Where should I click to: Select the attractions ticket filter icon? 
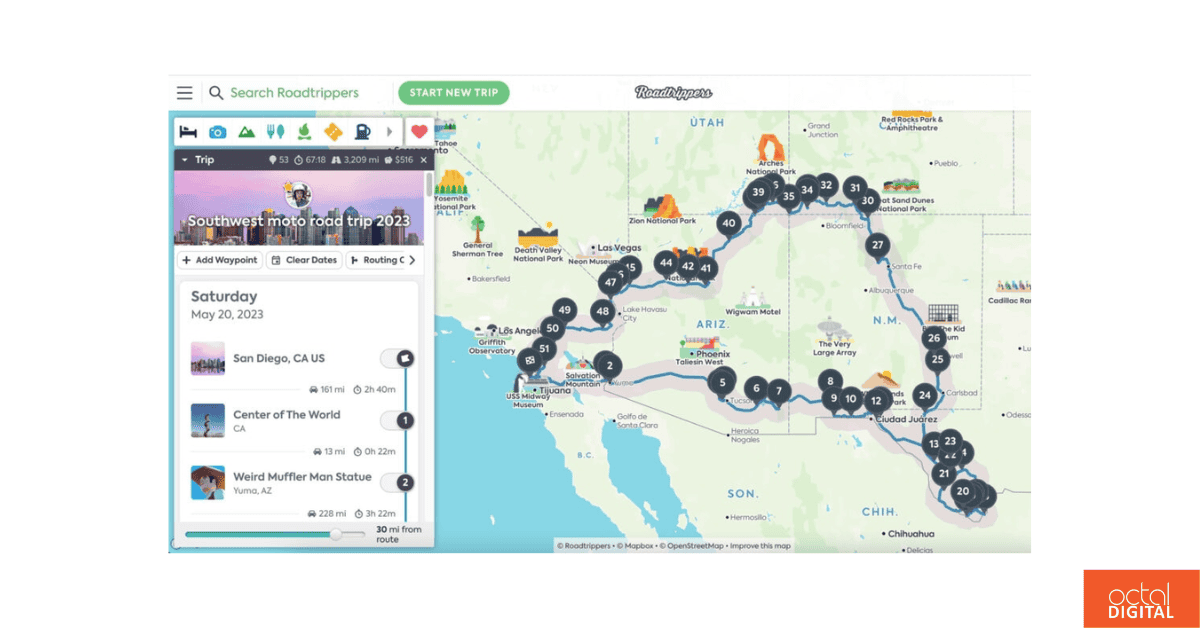[332, 131]
